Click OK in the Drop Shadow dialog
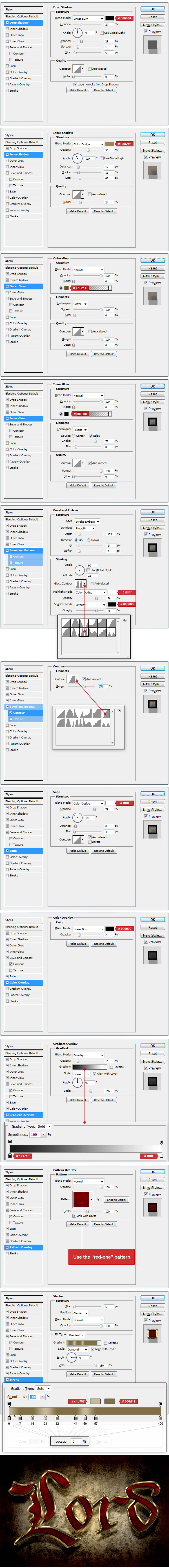This screenshot has height=1568, width=169. [153, 9]
